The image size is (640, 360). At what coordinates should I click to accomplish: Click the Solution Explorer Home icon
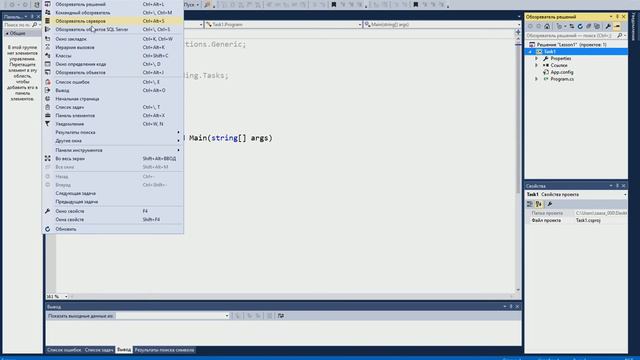click(x=547, y=26)
